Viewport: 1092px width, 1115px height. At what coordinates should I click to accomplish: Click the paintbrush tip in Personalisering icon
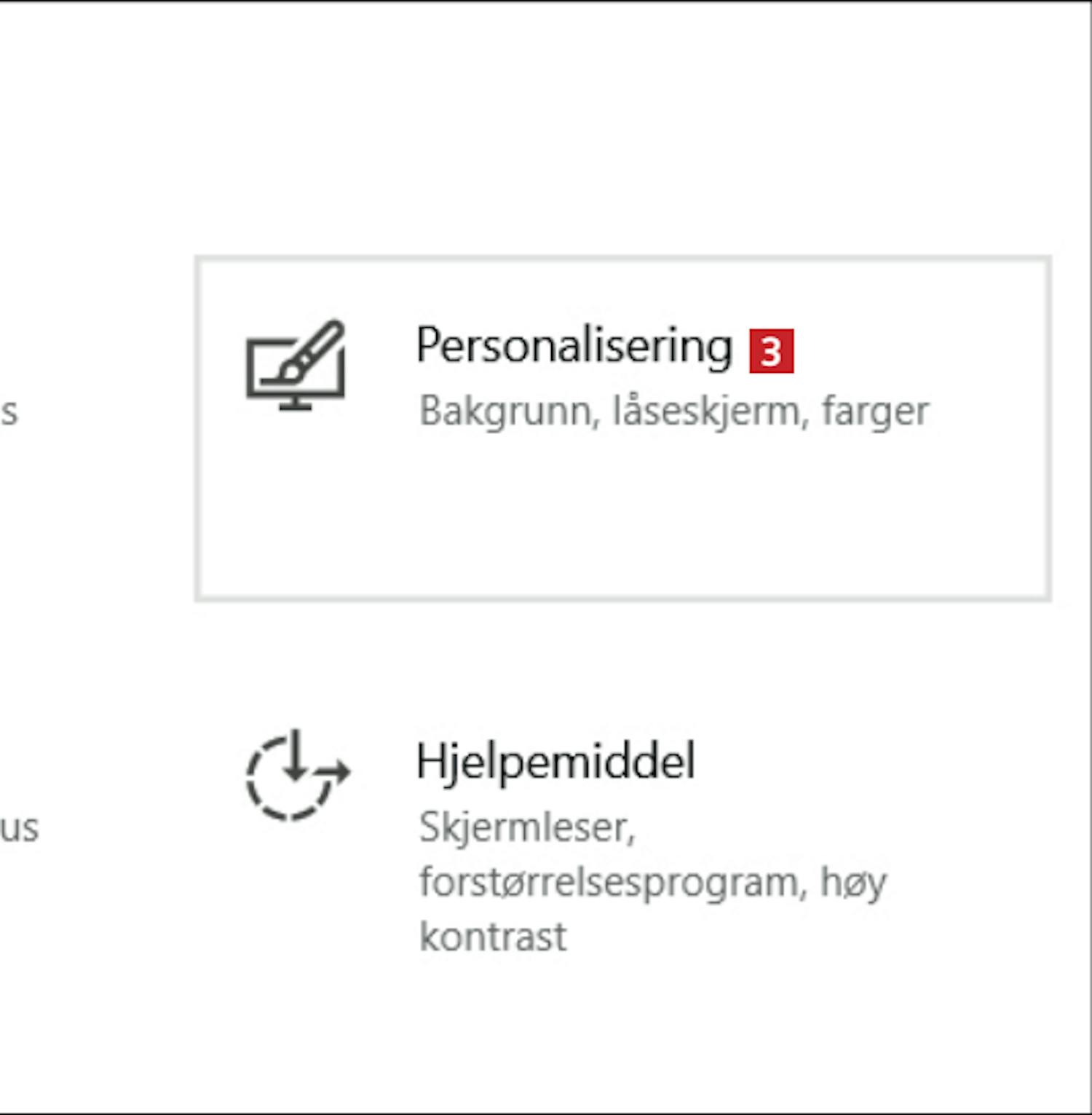tap(291, 372)
